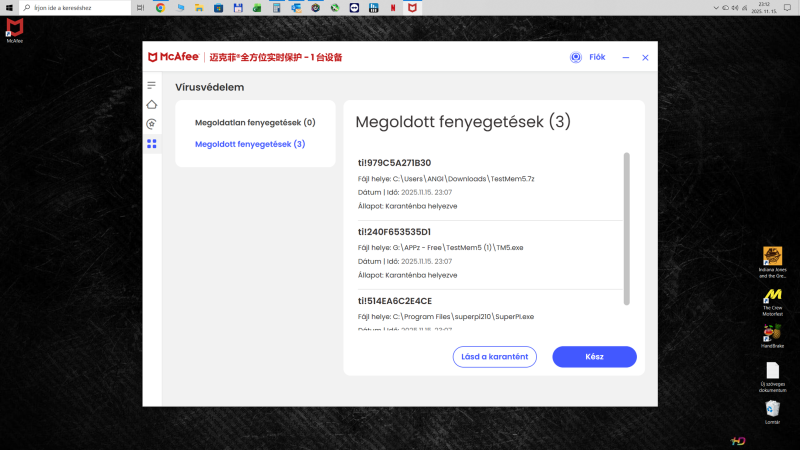Viewport: 800px width, 450px height.
Task: Click the Kész button
Action: click(594, 357)
